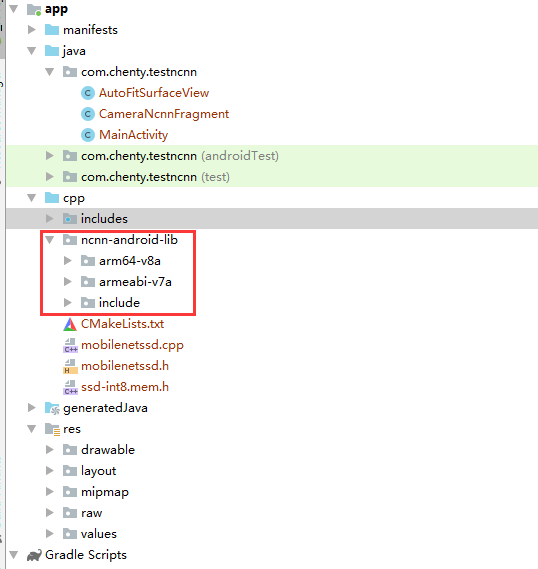Image resolution: width=538 pixels, height=569 pixels.
Task: Expand the androidTest package node
Action: pyautogui.click(x=50, y=156)
